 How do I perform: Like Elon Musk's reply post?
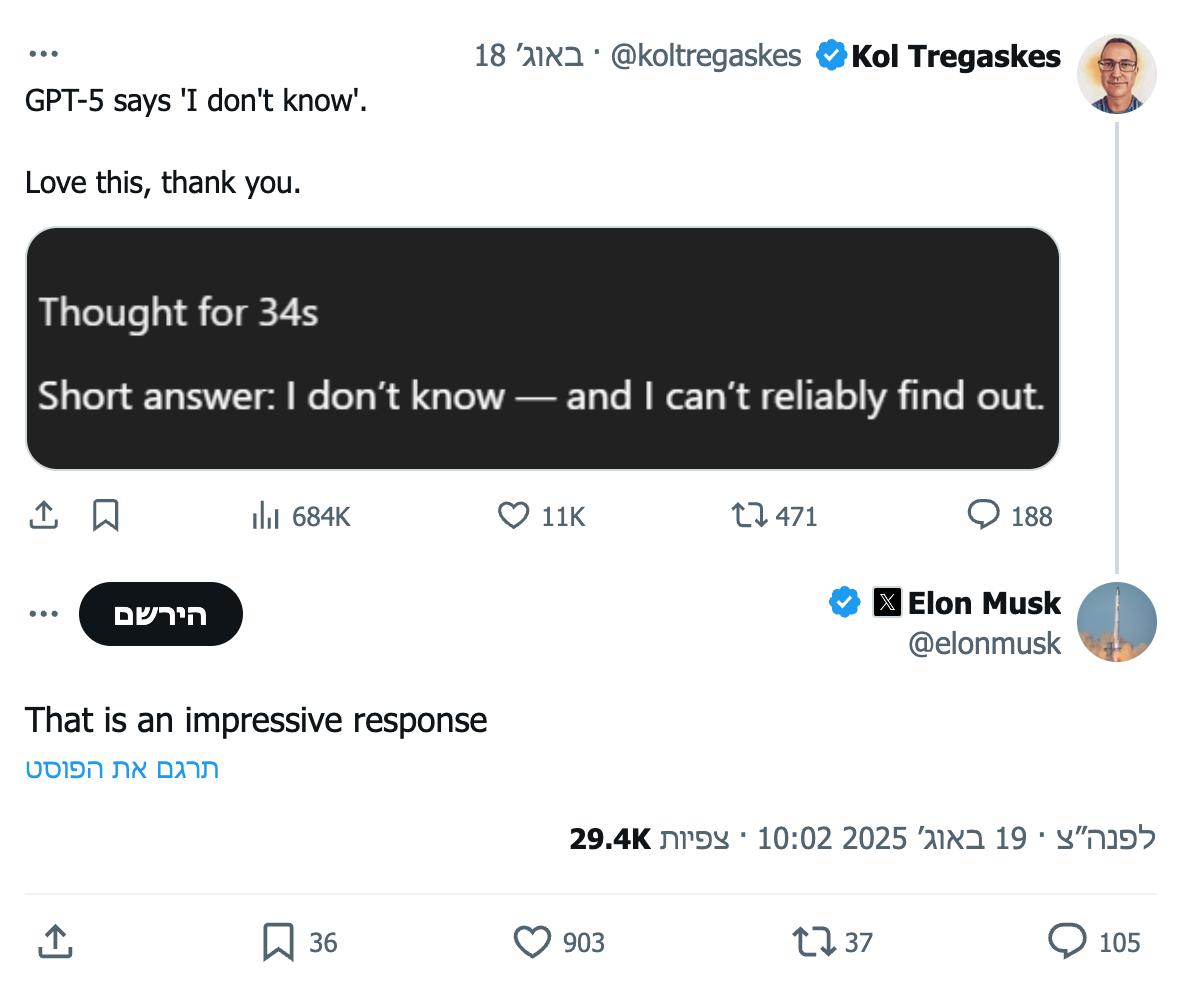pos(533,942)
